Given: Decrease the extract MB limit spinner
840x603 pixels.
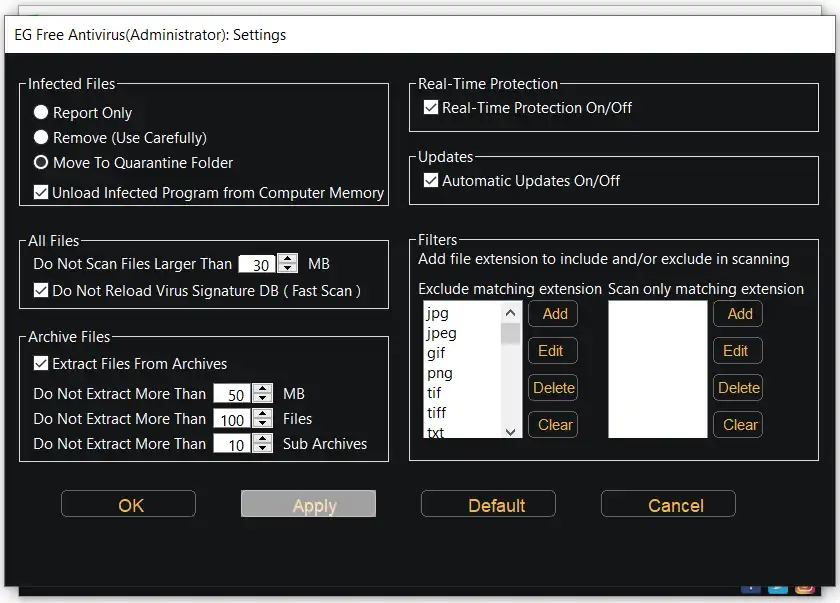Looking at the screenshot, I should click(262, 398).
